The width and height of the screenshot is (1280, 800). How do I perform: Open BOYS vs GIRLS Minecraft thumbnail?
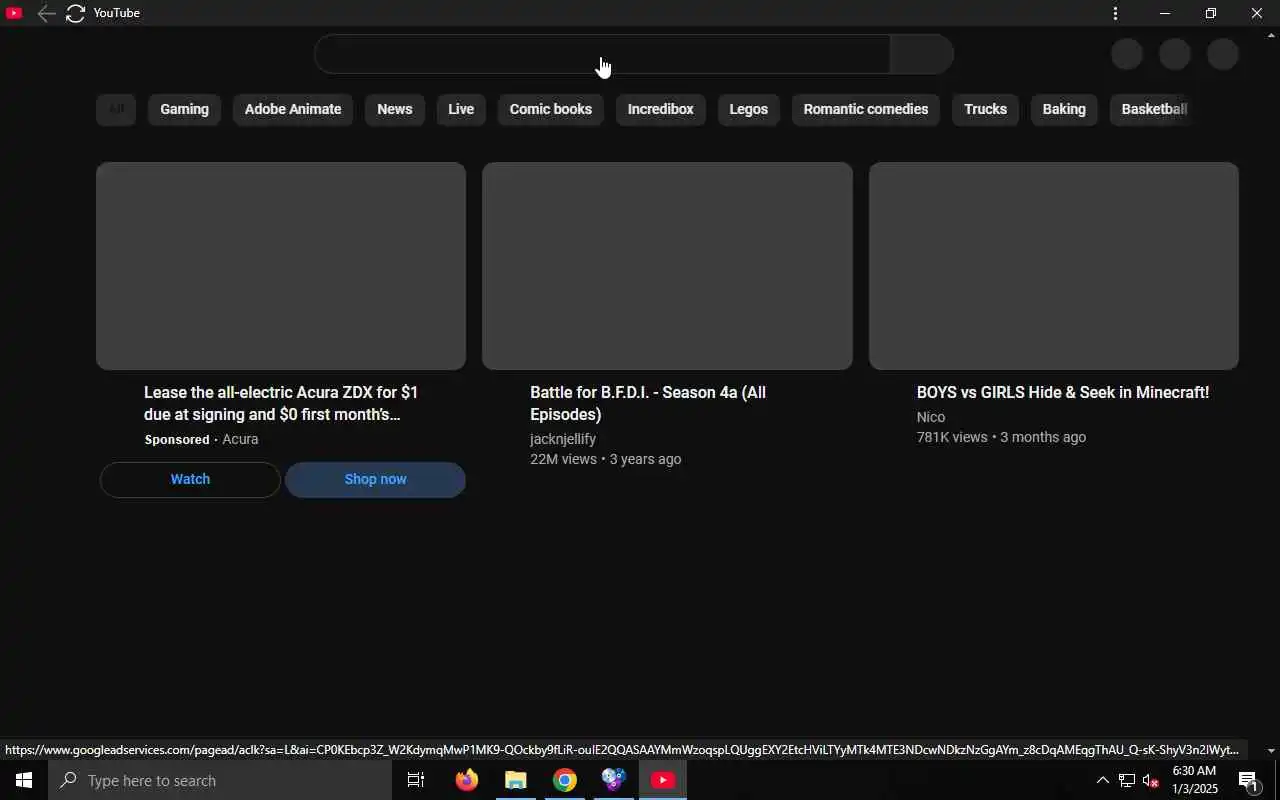(x=1054, y=266)
